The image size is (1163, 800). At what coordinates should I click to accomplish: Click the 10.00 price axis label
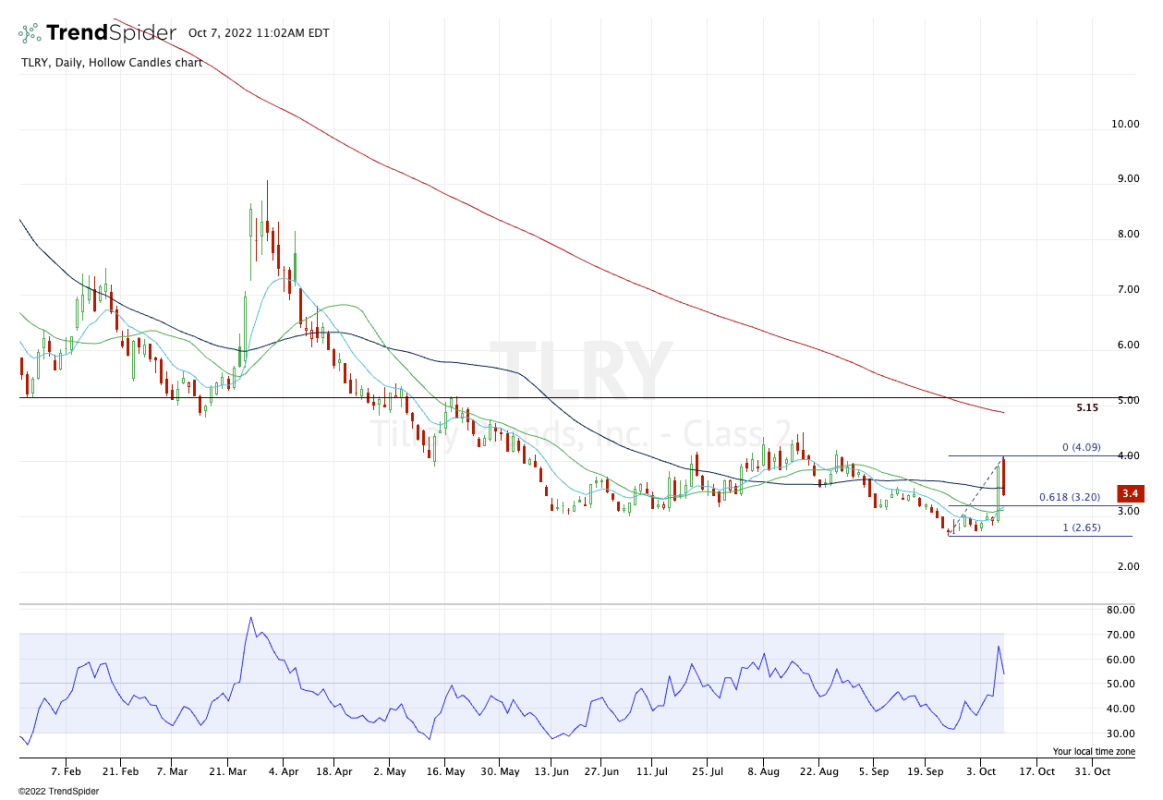coord(1125,124)
